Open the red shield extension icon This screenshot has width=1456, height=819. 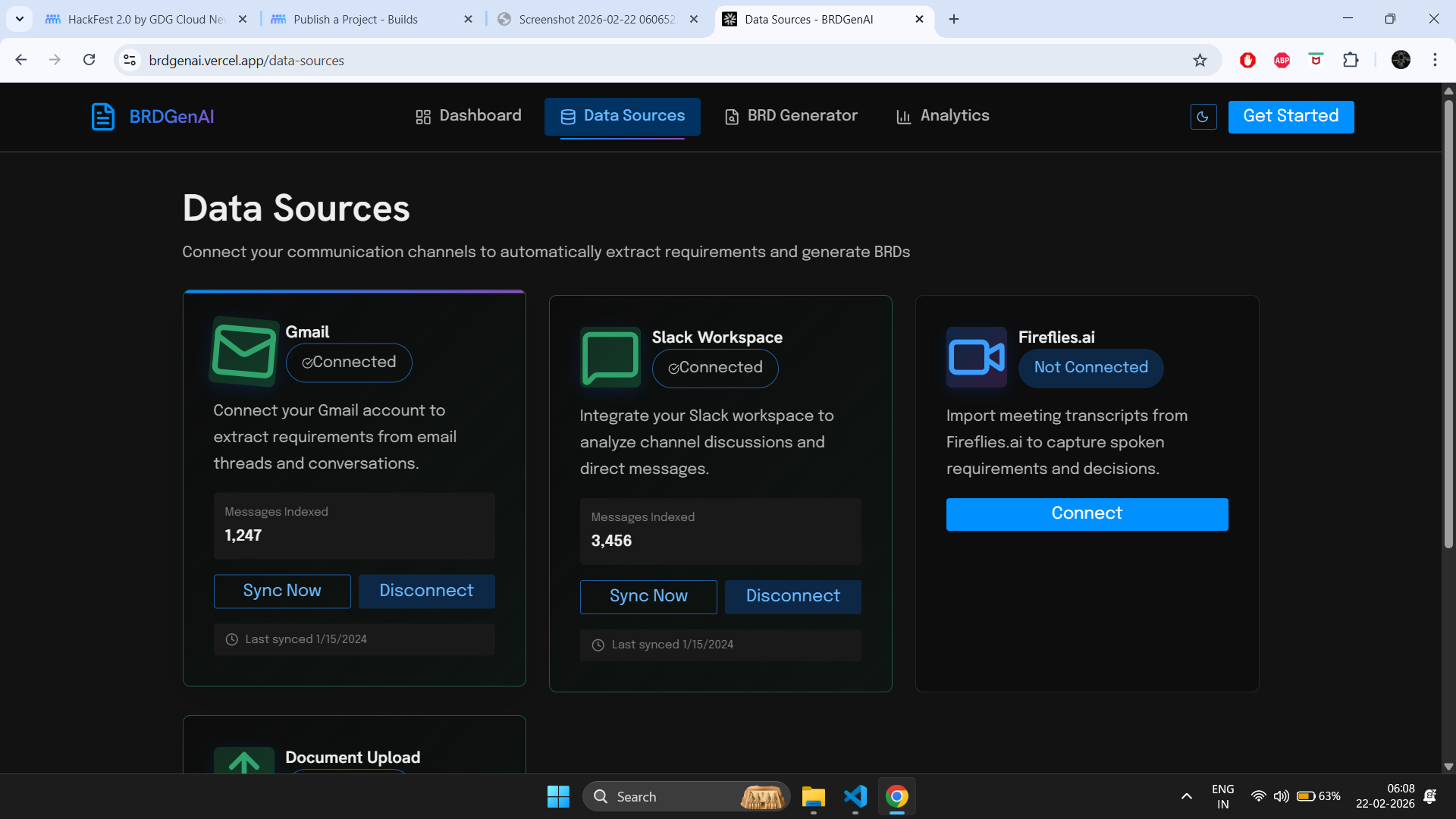tap(1247, 60)
